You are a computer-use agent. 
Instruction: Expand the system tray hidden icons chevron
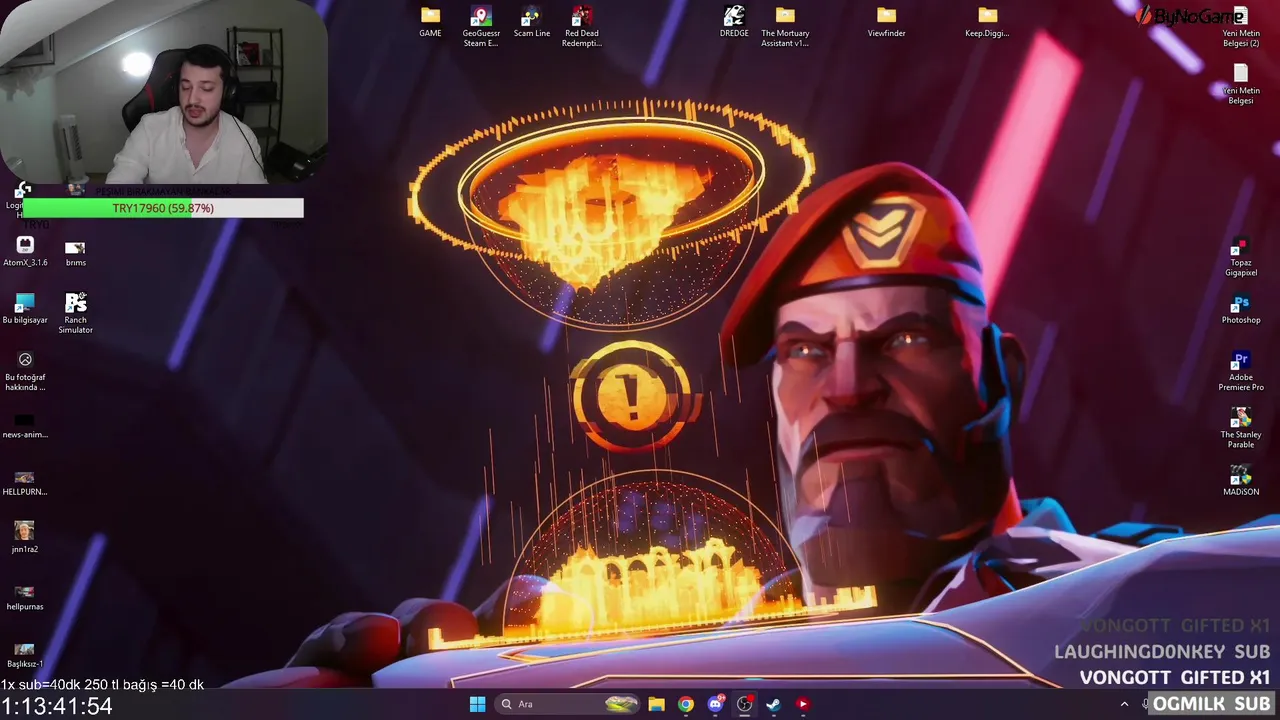coord(1124,704)
